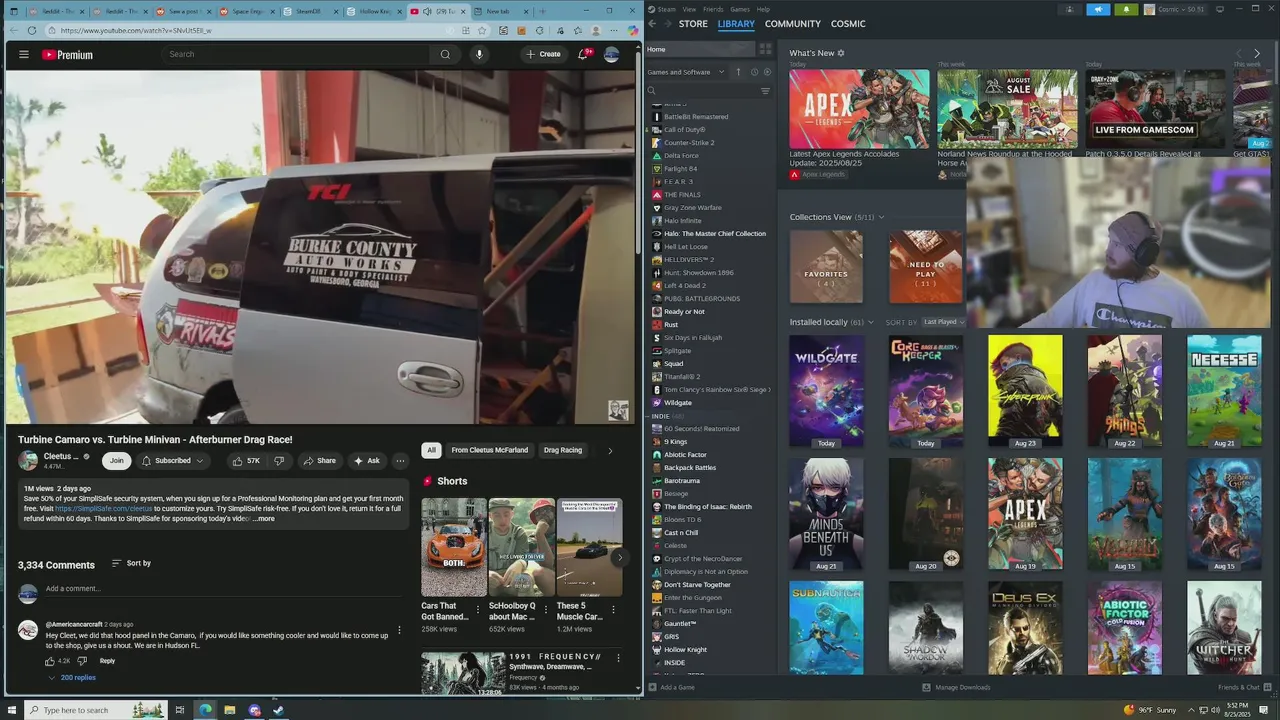This screenshot has height=720, width=1280.
Task: Go back in Steam navigation
Action: point(652,23)
